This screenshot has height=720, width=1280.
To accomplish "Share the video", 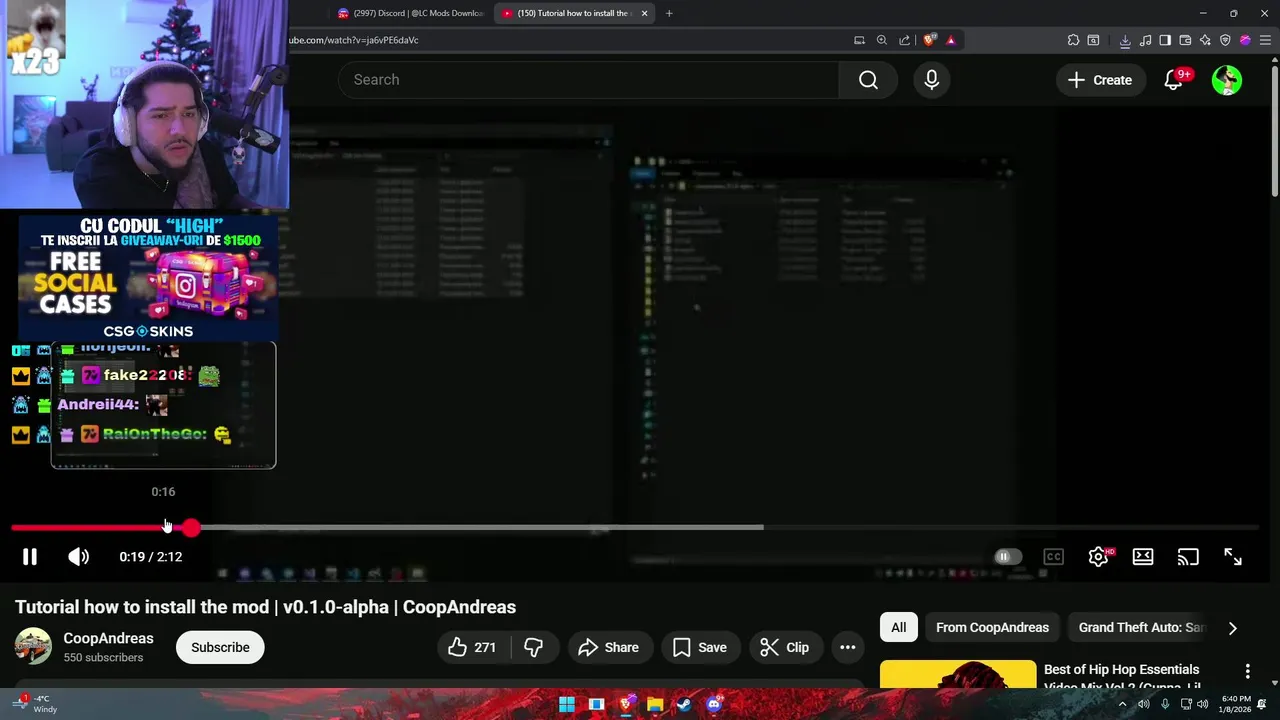I will (608, 647).
